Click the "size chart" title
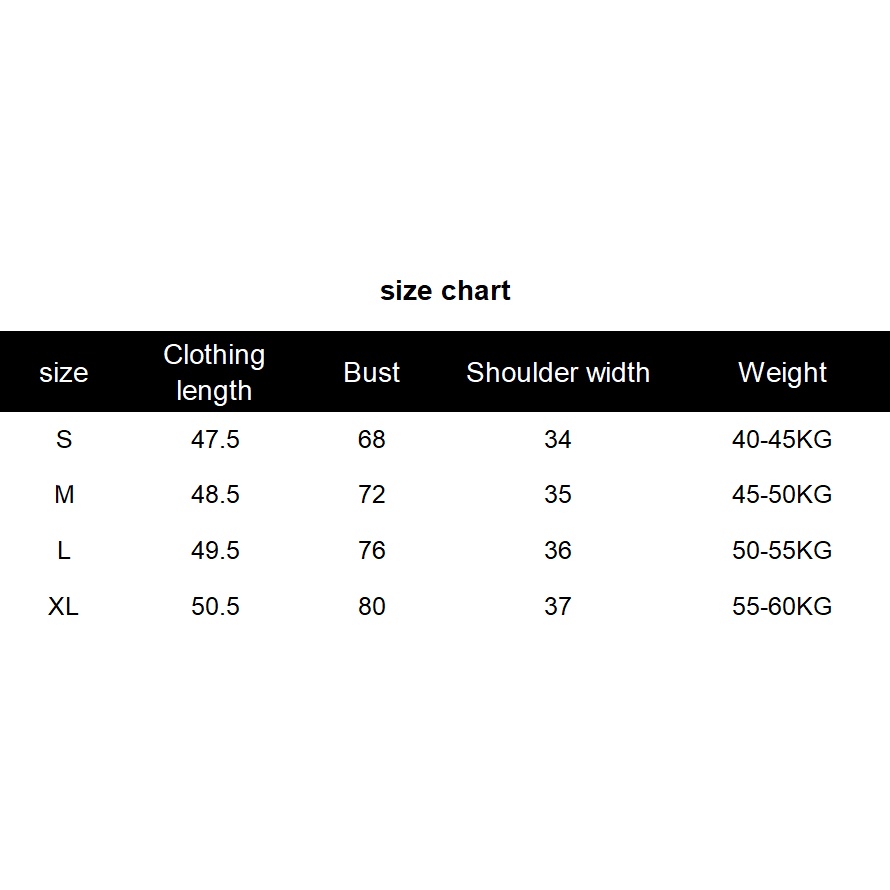 (445, 291)
